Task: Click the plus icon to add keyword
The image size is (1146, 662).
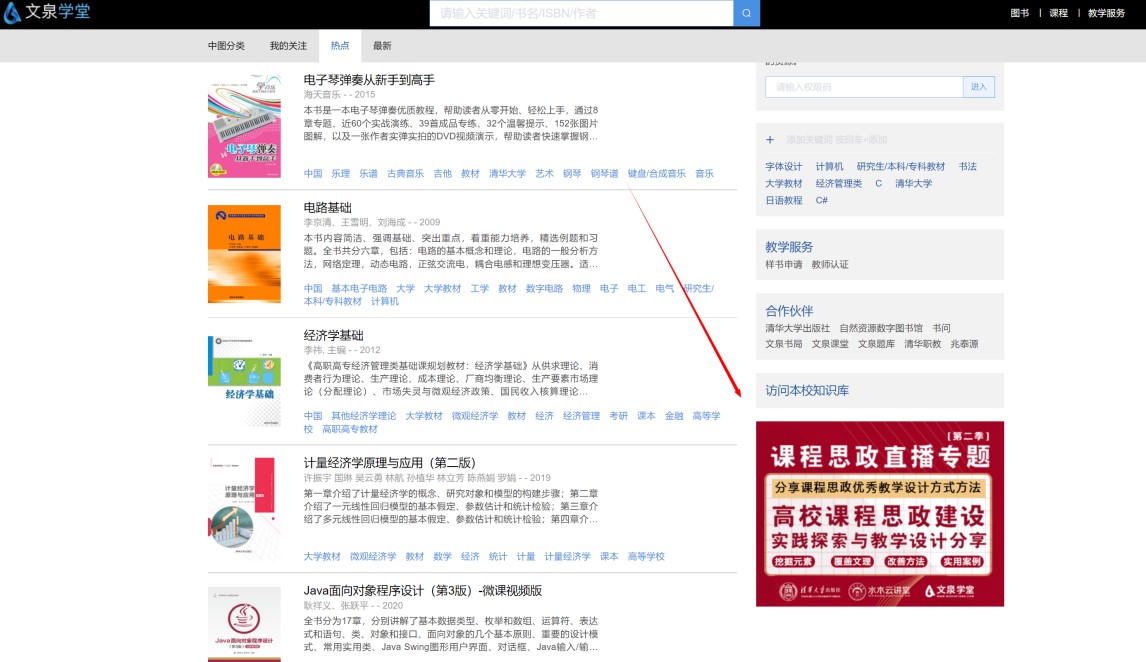Action: pyautogui.click(x=770, y=140)
